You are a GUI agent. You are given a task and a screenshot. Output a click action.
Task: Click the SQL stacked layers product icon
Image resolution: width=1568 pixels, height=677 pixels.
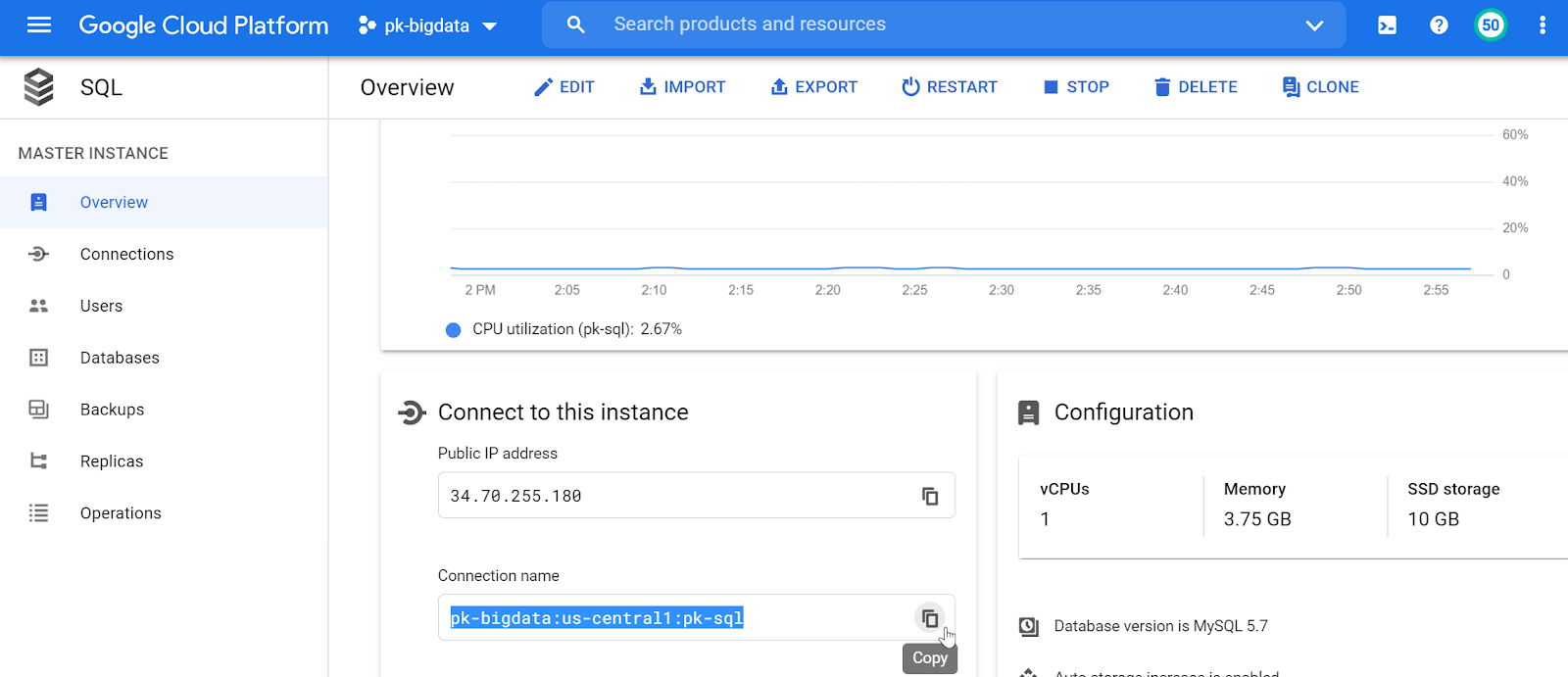pos(39,87)
